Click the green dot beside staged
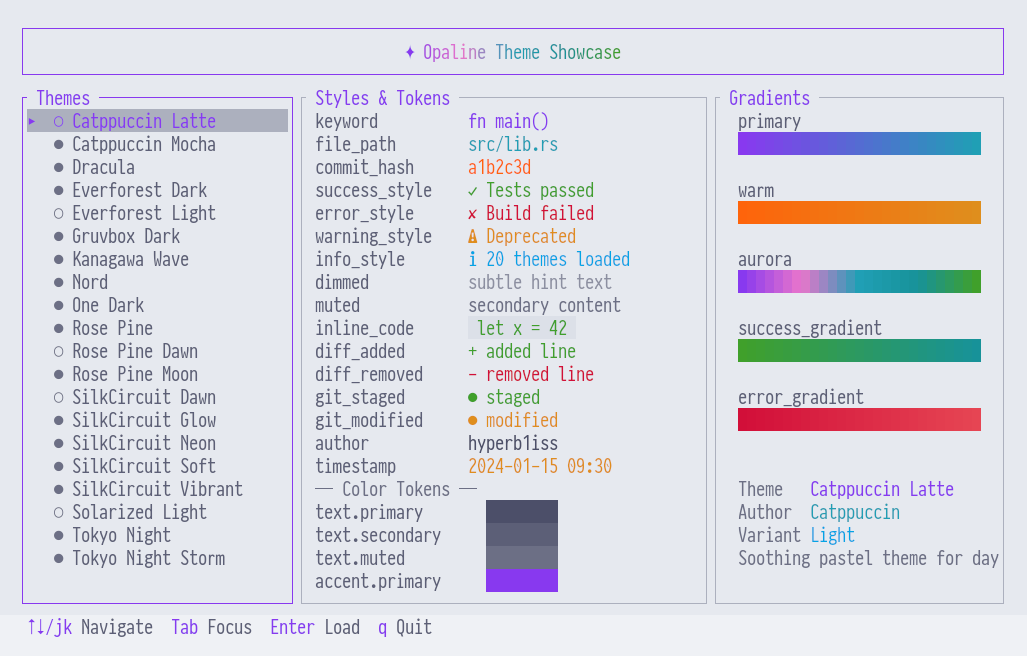Screen dimensions: 1027x656 pos(473,397)
